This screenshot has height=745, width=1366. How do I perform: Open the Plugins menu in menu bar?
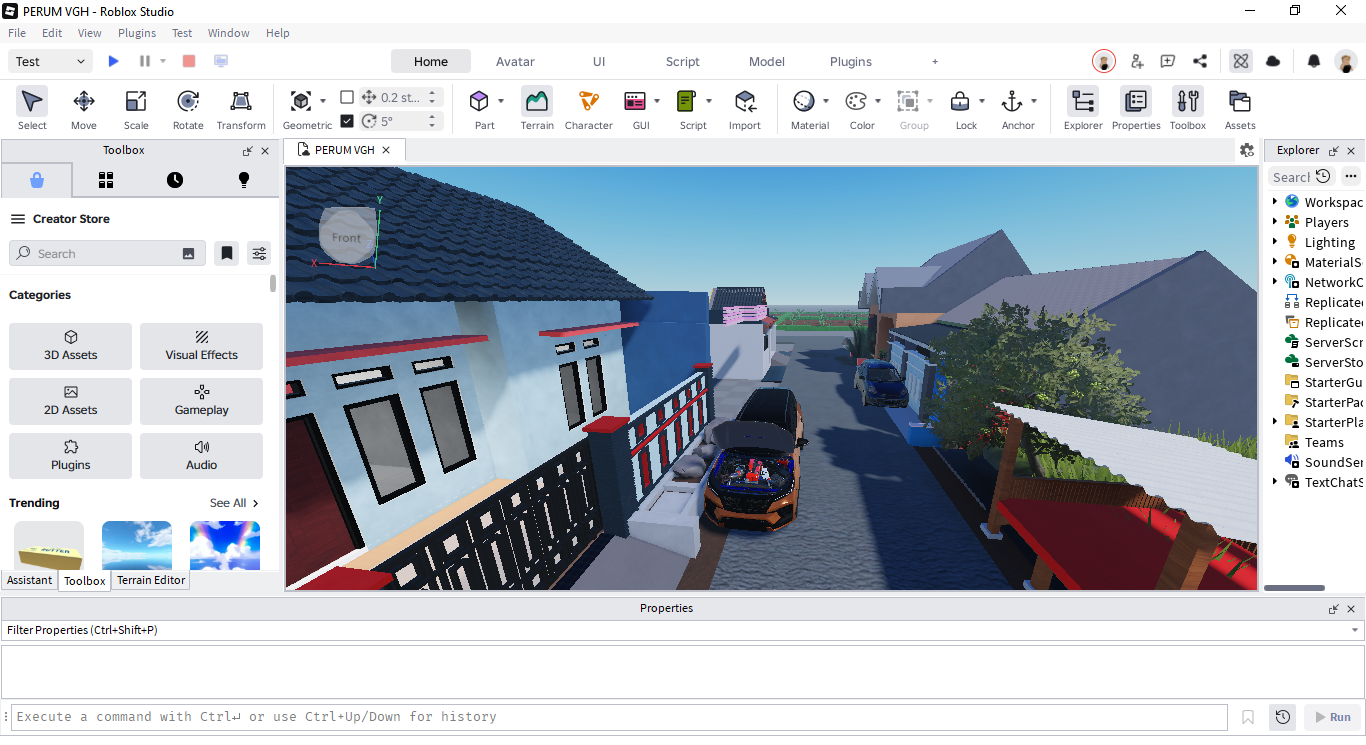pyautogui.click(x=137, y=33)
